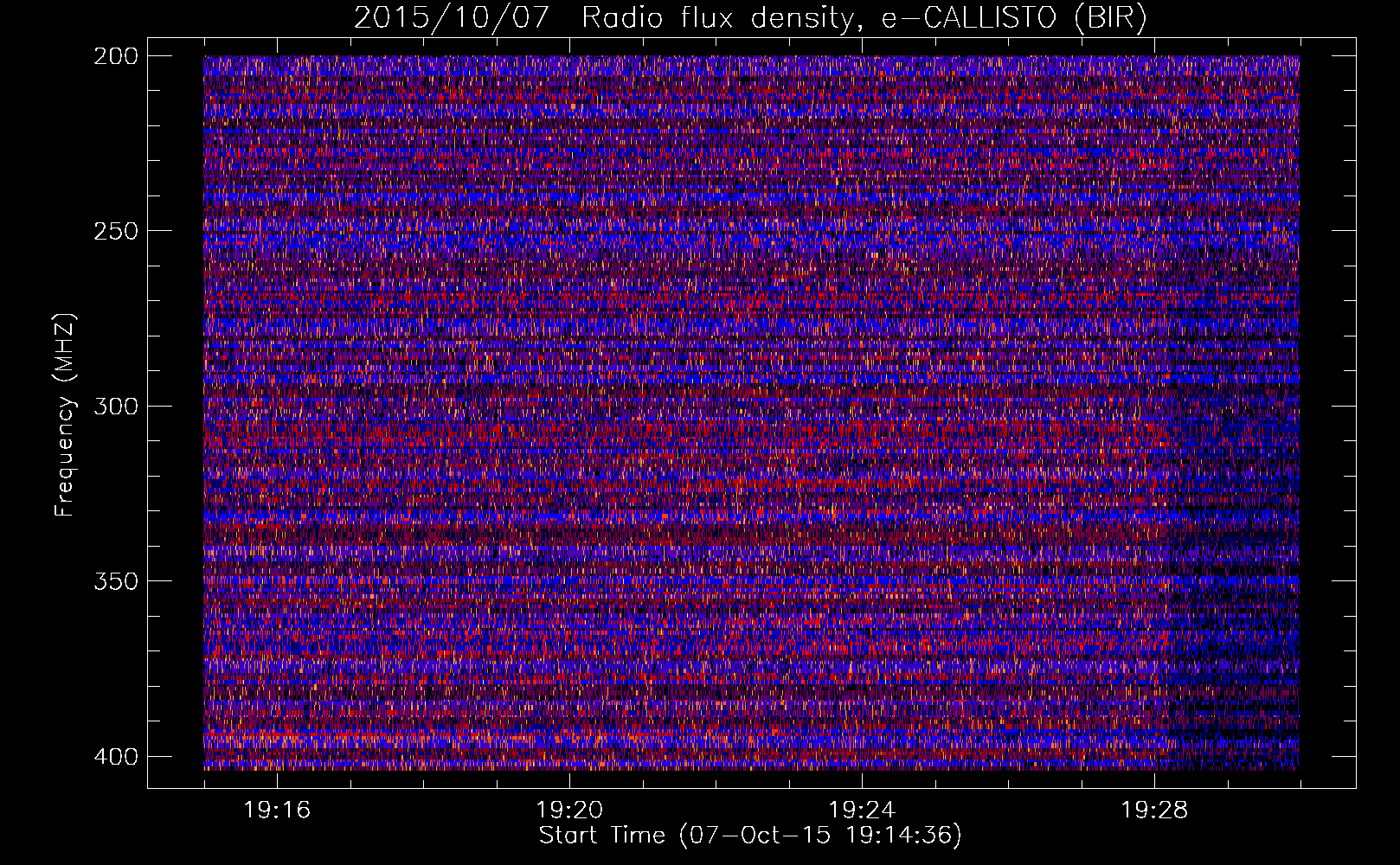Click the 250 frequency tick label
This screenshot has height=865, width=1400.
tap(115, 231)
